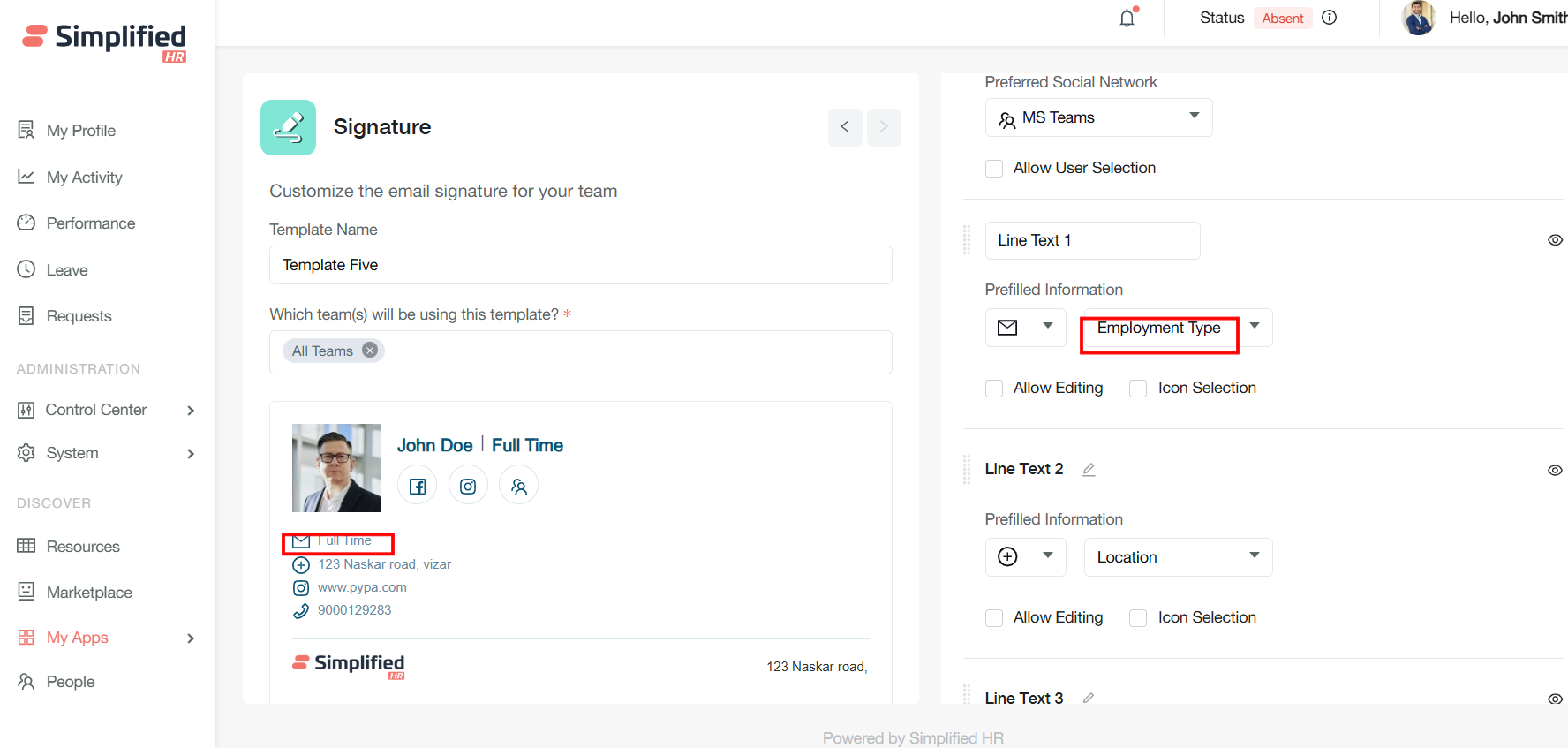Click the Template Name input field
This screenshot has width=1568, height=748.
580,265
